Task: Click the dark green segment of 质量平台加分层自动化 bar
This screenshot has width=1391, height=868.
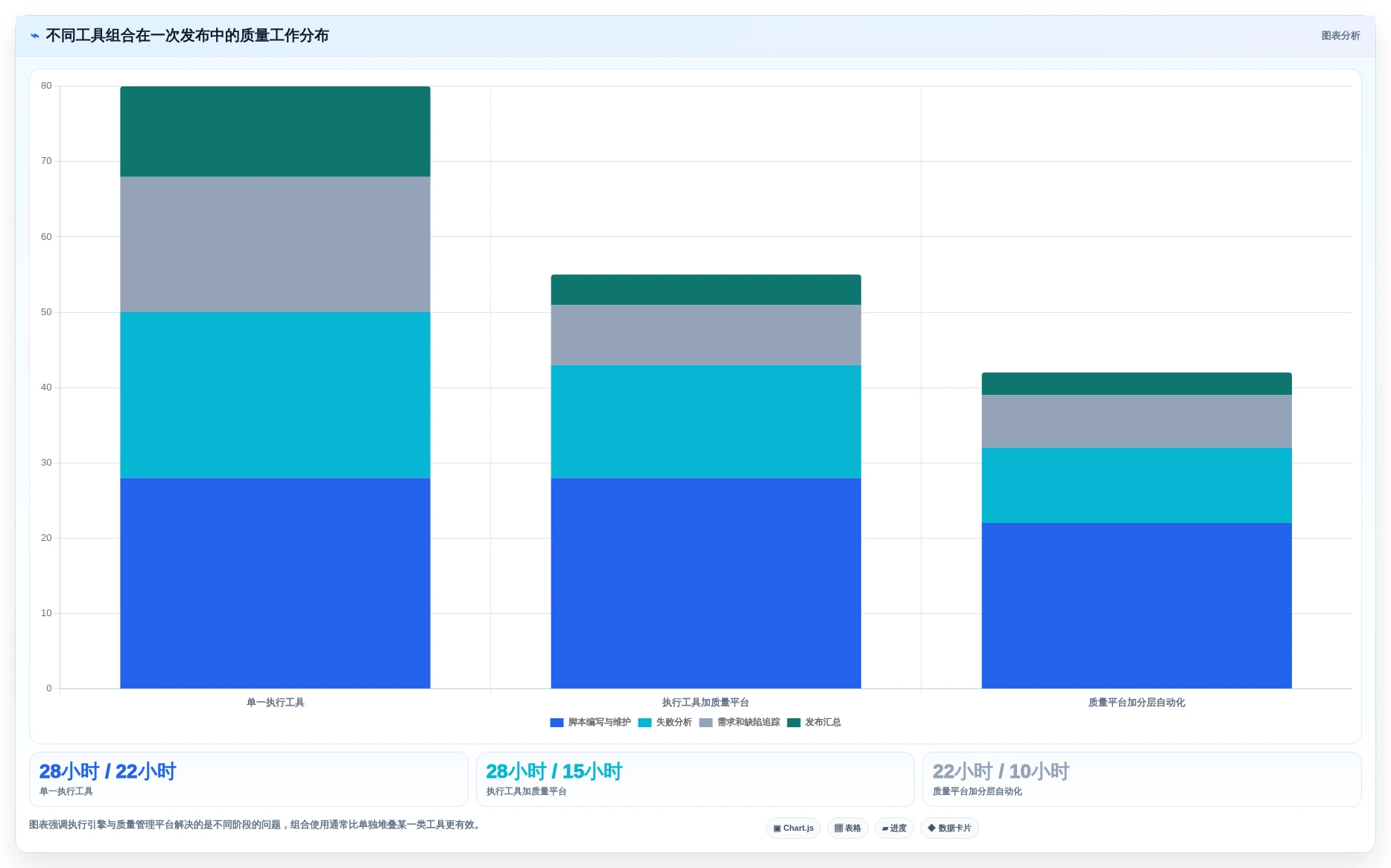Action: point(1136,384)
